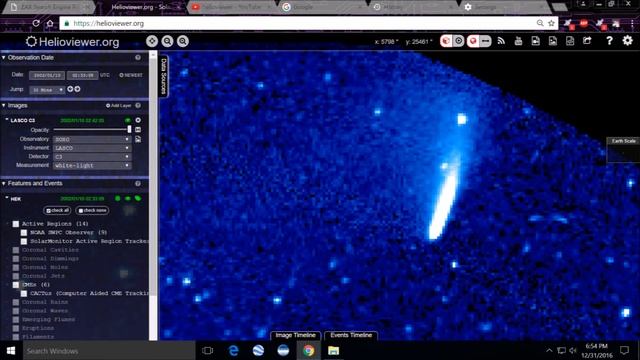640x360 pixels.
Task: Click the first green HEK status icon
Action: 118,198
